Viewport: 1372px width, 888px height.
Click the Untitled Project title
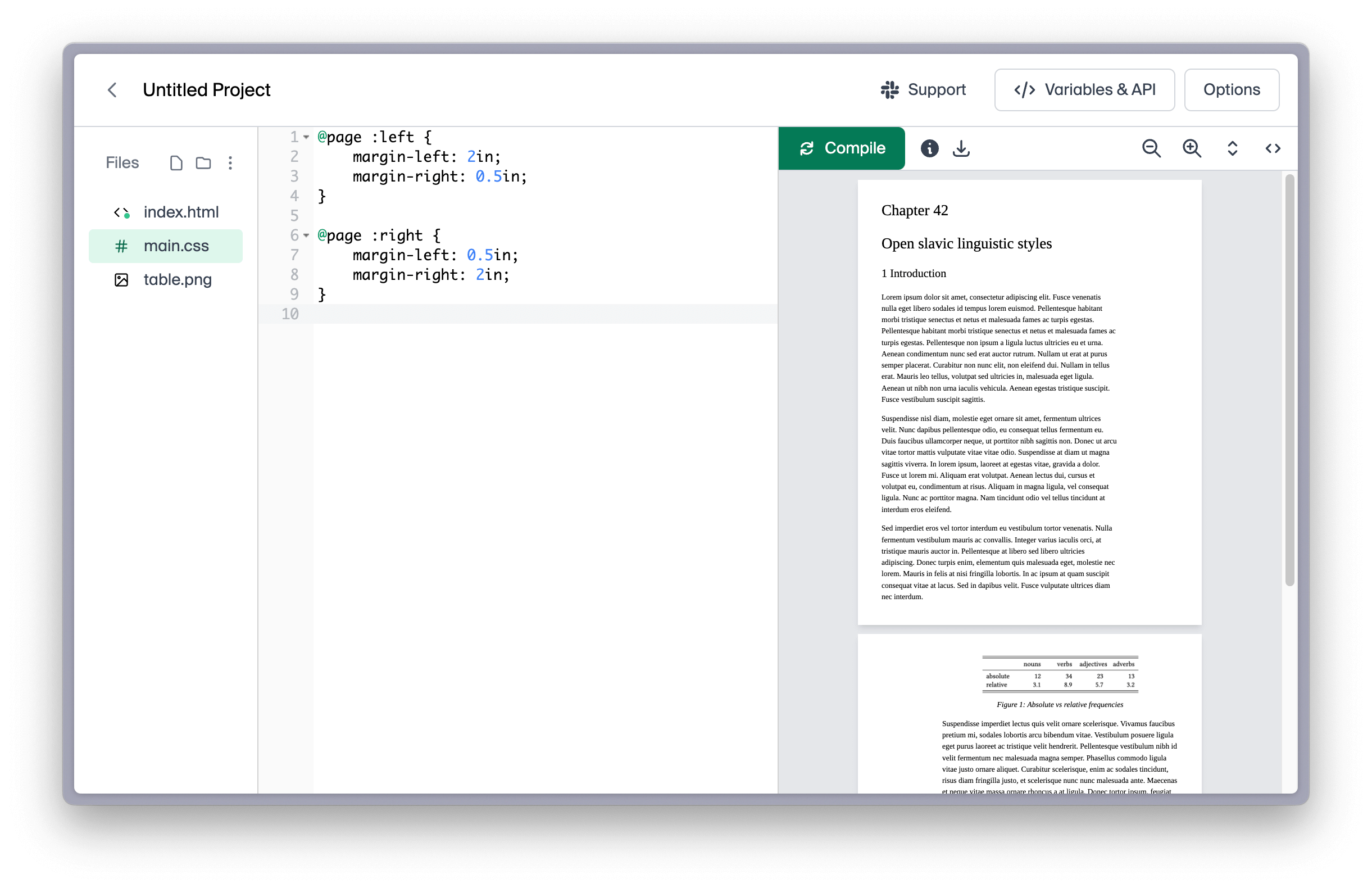(x=206, y=90)
